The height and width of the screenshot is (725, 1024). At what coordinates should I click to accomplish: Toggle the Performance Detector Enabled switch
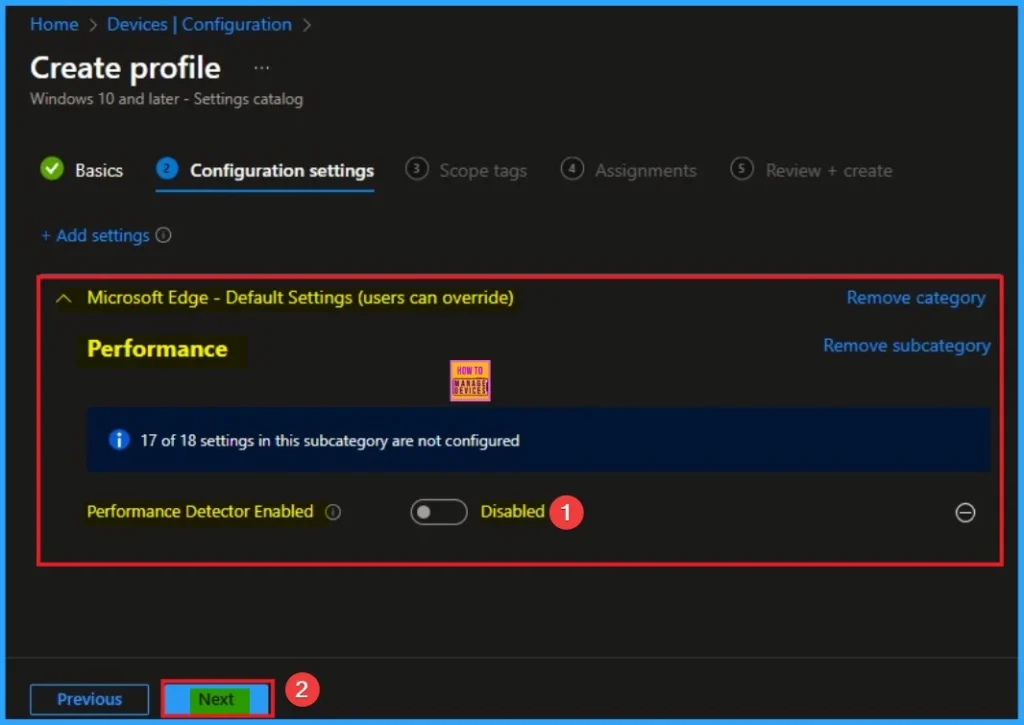439,512
